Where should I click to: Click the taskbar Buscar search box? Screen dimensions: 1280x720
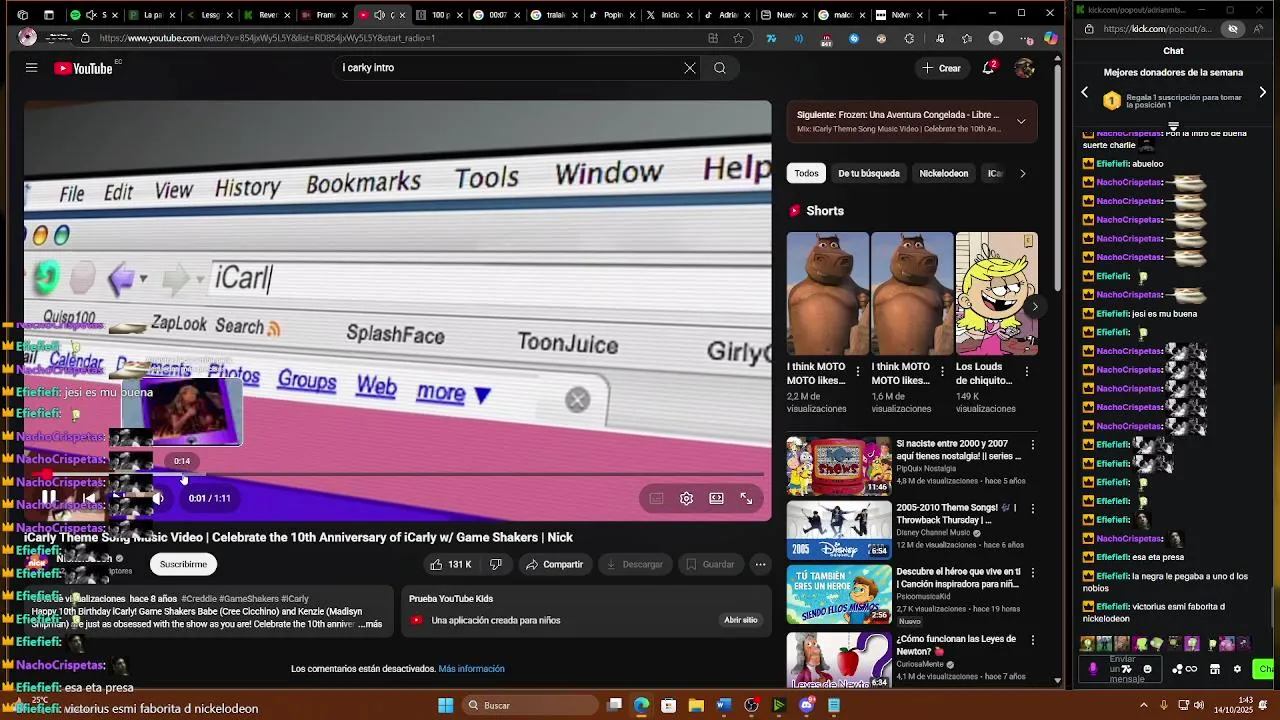coord(531,705)
